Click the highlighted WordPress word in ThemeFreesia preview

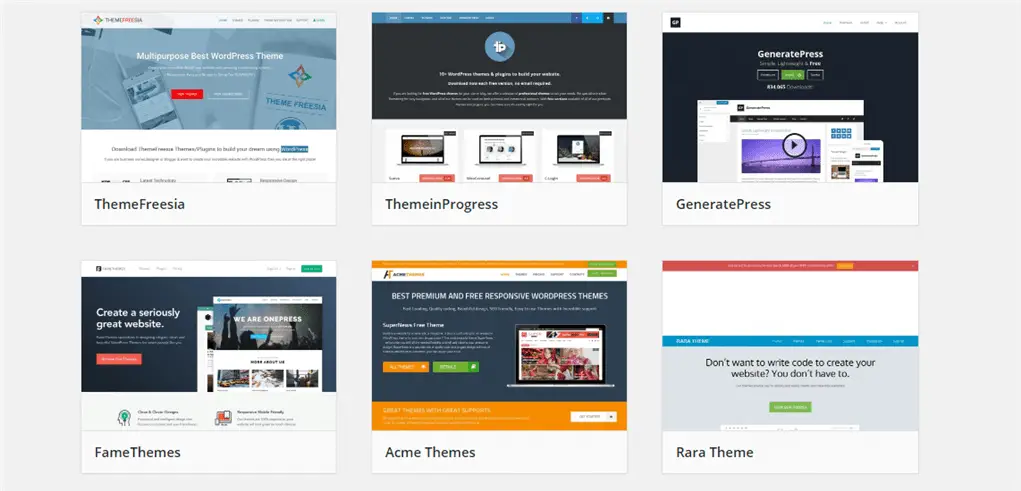[x=295, y=148]
